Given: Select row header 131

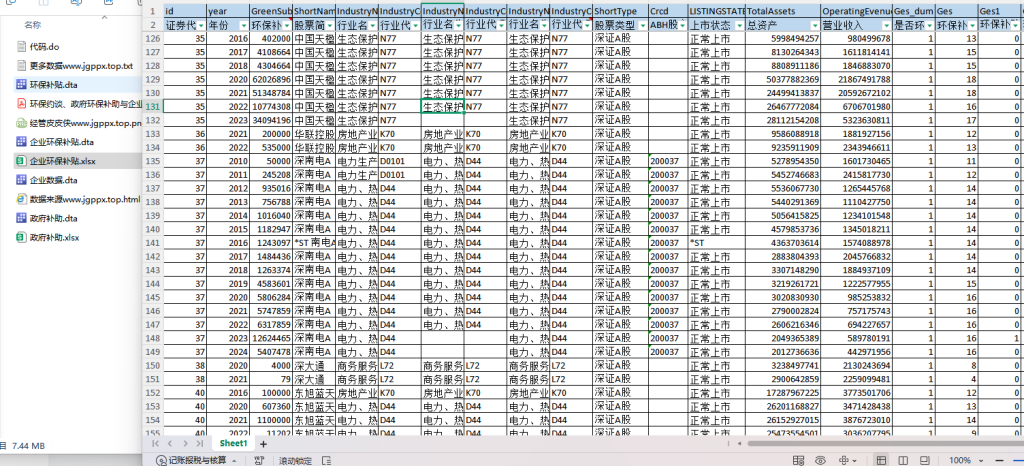Looking at the screenshot, I should [152, 106].
